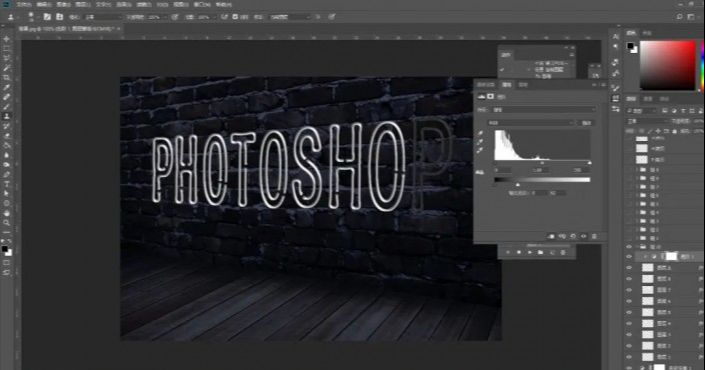This screenshot has width=705, height=370.
Task: Click the hue strip in Color panel
Action: point(702,65)
